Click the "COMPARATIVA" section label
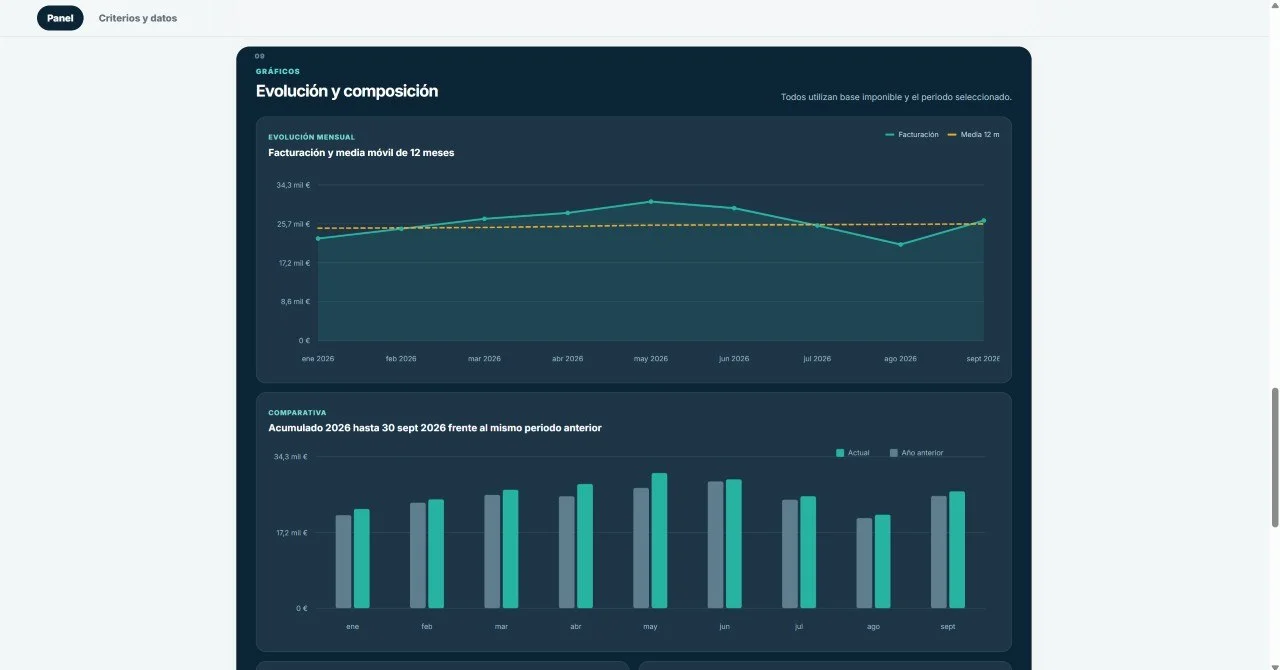Image resolution: width=1280 pixels, height=670 pixels. coord(297,412)
